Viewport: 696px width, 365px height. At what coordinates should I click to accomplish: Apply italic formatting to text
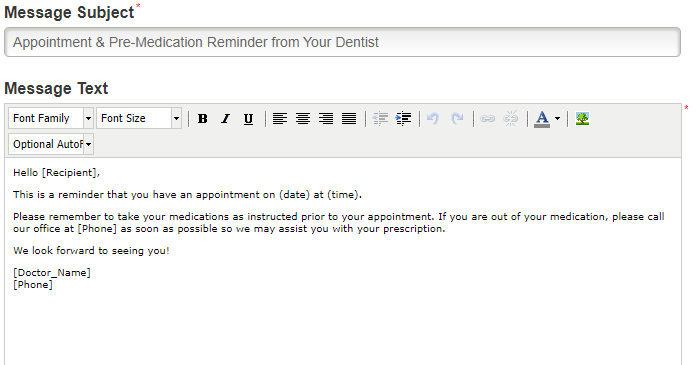225,119
